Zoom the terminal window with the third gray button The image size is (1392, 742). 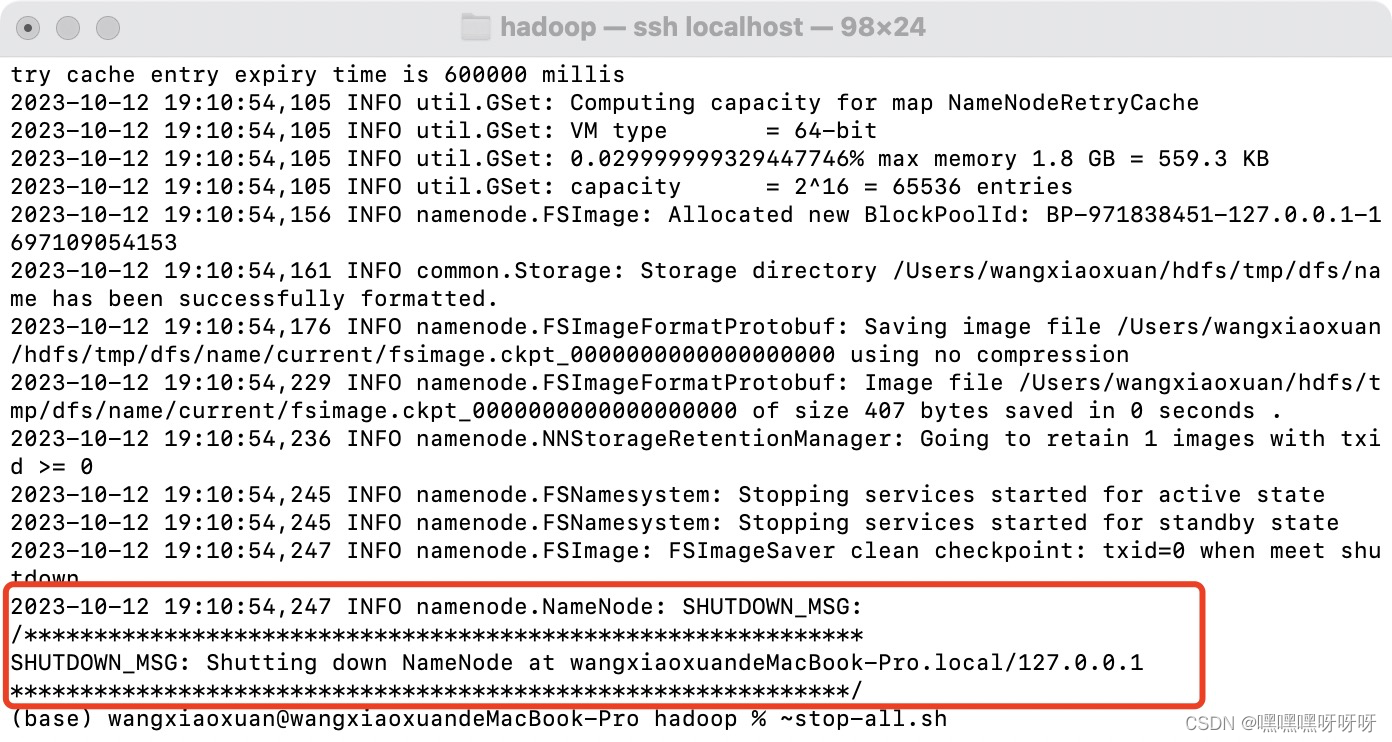click(107, 28)
